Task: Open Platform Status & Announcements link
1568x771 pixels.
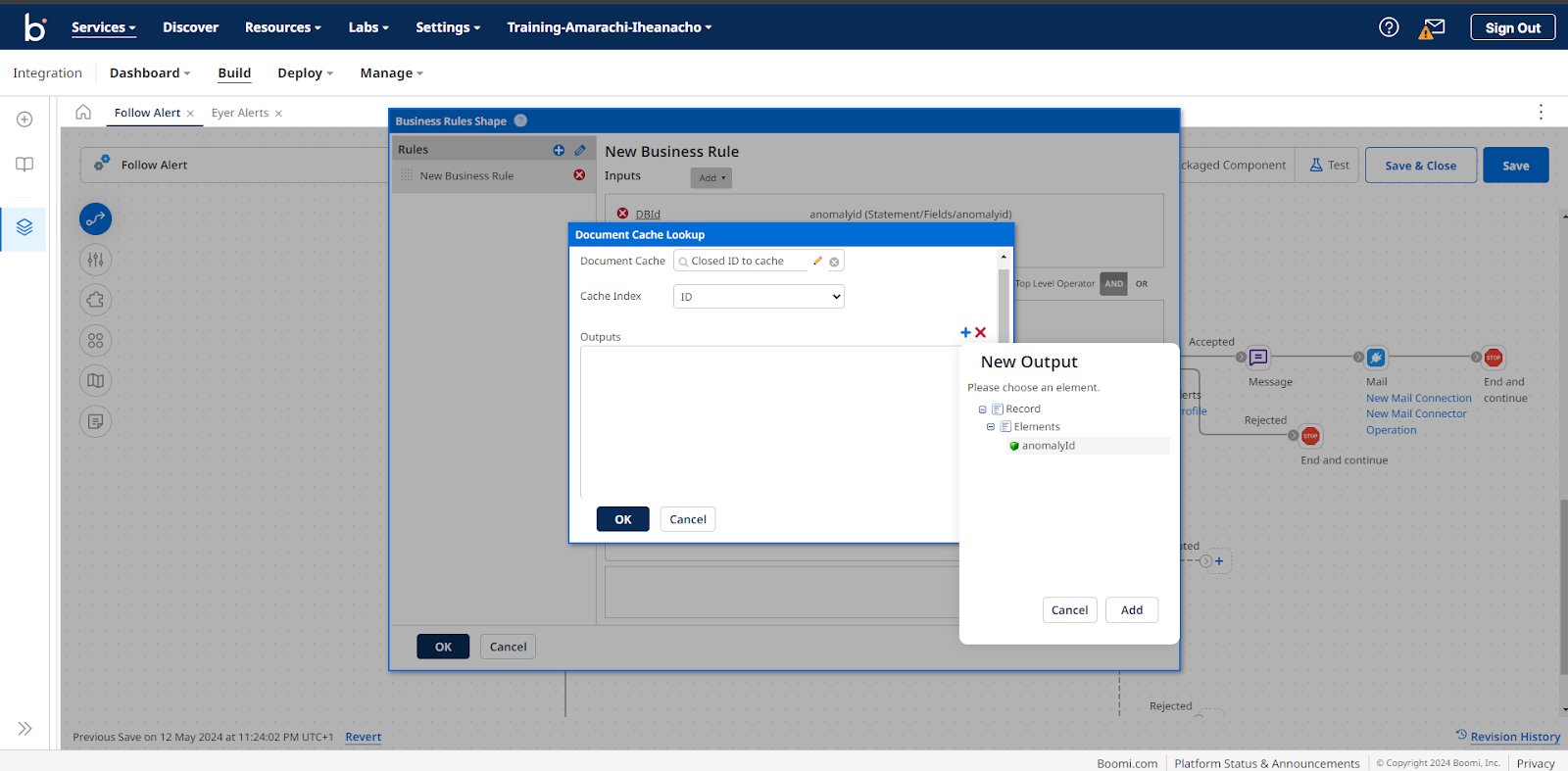Action: tap(1267, 763)
